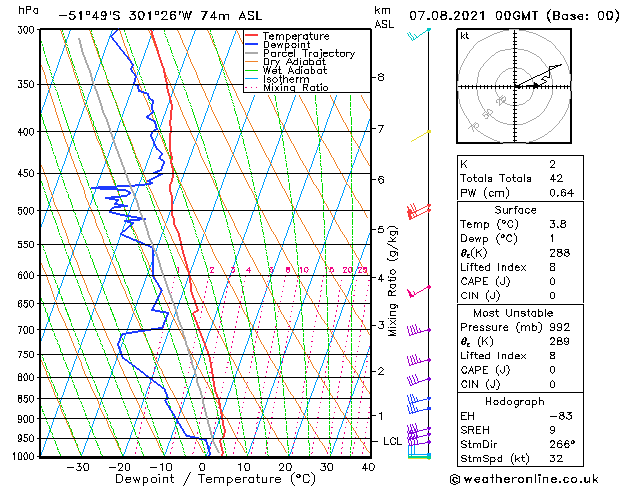This screenshot has height=486, width=629.
Task: Click the 750 hPa pressure label
Action: point(28,354)
